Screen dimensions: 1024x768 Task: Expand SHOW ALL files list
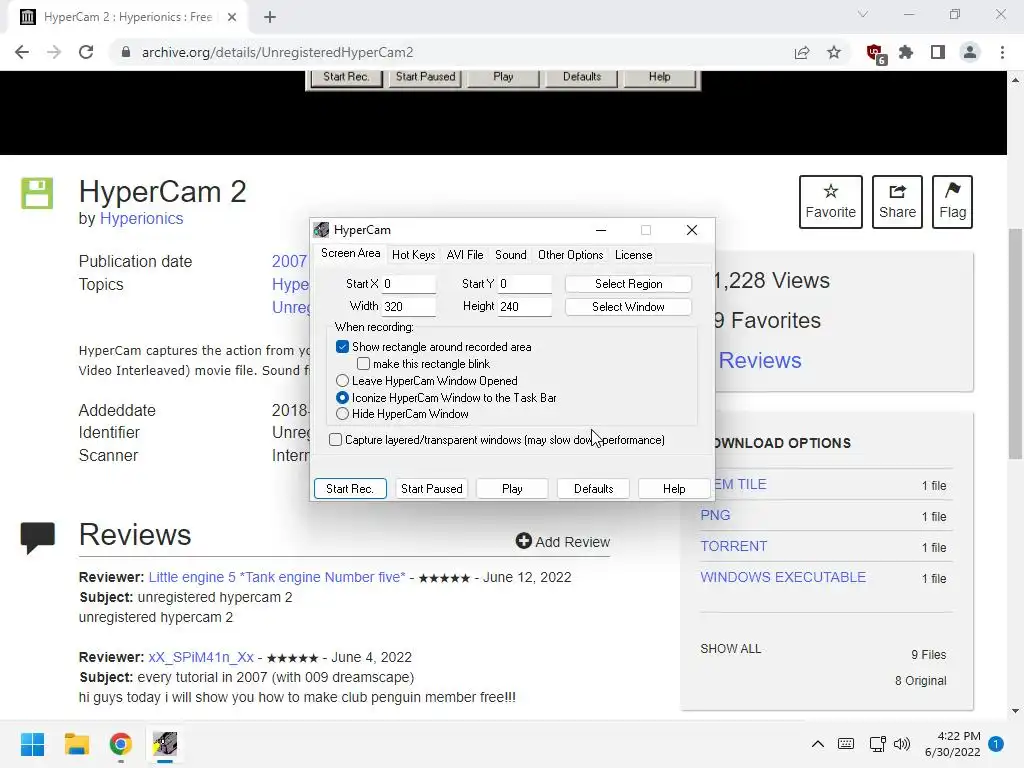tap(730, 648)
